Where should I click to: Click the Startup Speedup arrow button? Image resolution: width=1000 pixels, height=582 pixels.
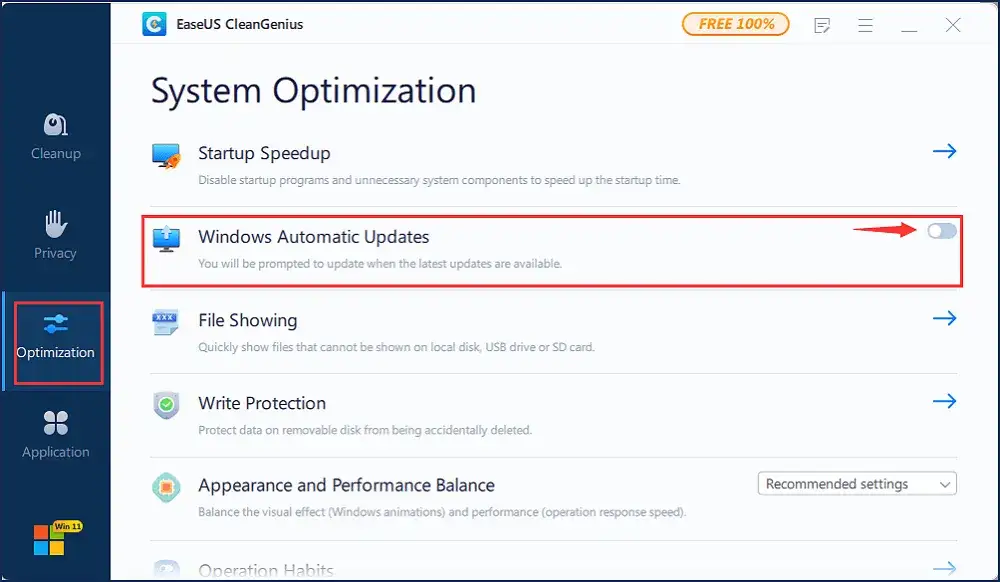(x=944, y=151)
